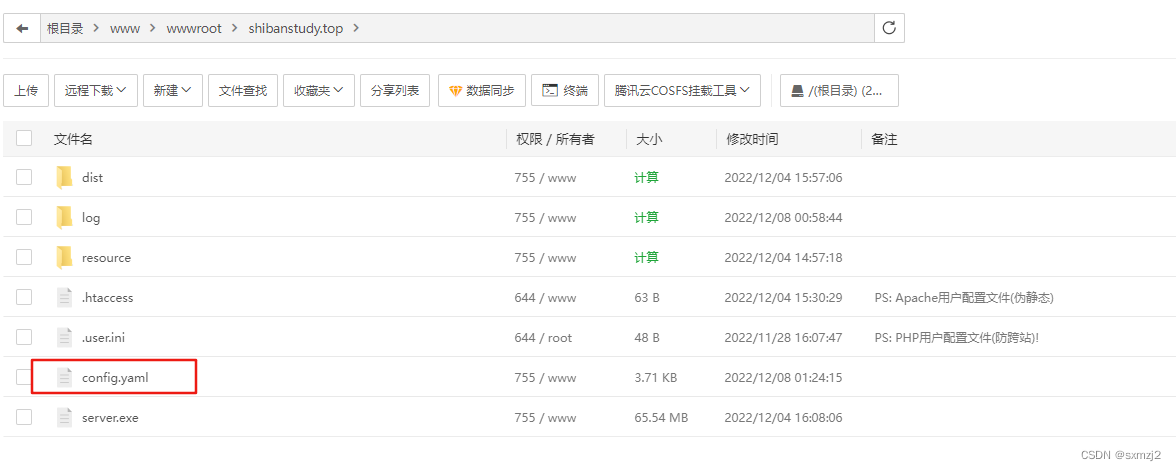
Task: Open the dist folder name
Action: tap(92, 178)
